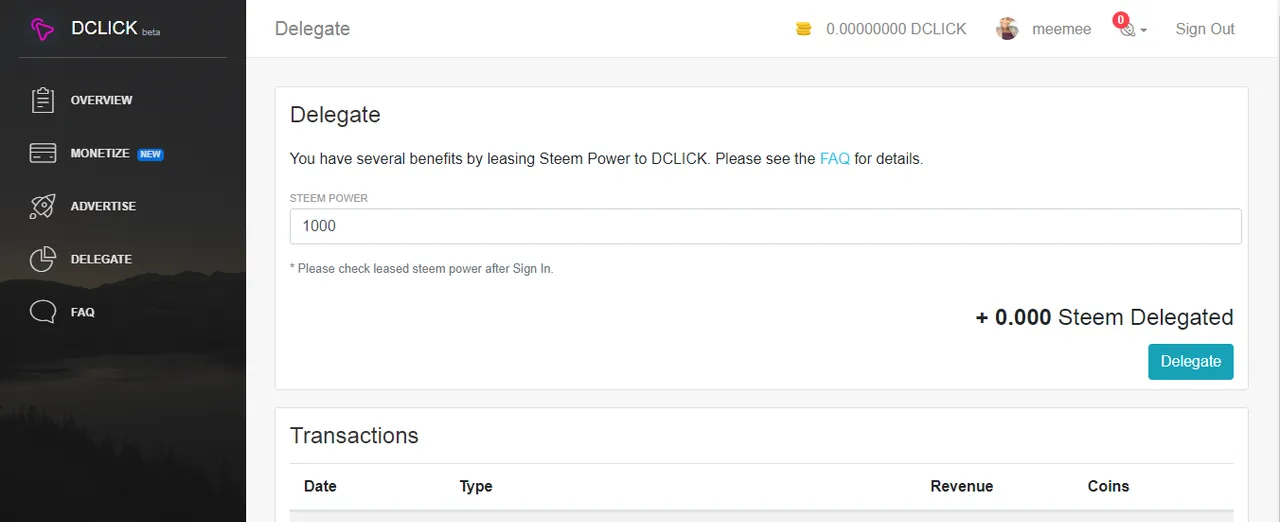Click the Overview clipboard icon
Viewport: 1280px width, 522px height.
42,100
